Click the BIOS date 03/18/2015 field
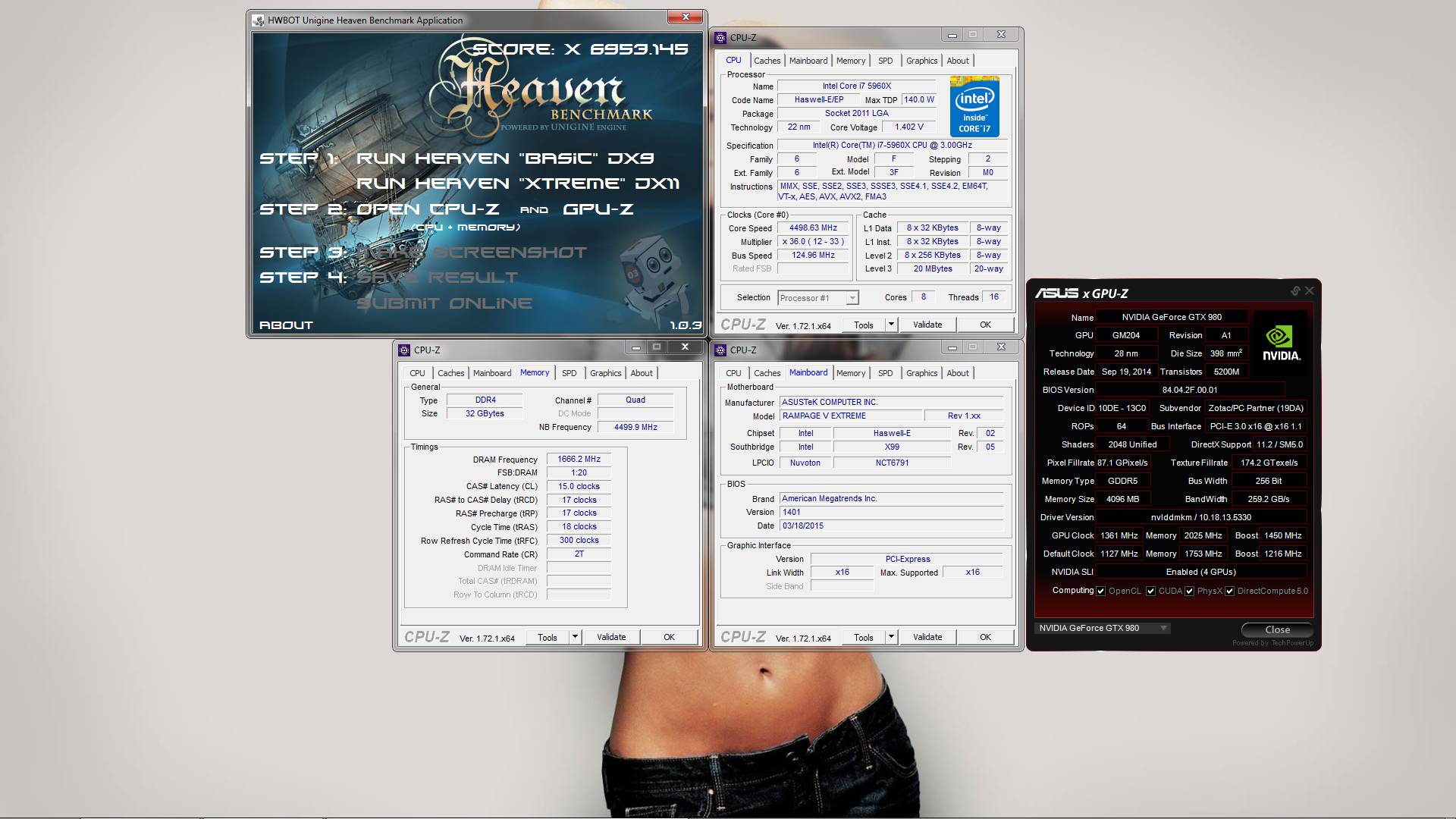Screen dimensions: 1456x819 coord(891,526)
